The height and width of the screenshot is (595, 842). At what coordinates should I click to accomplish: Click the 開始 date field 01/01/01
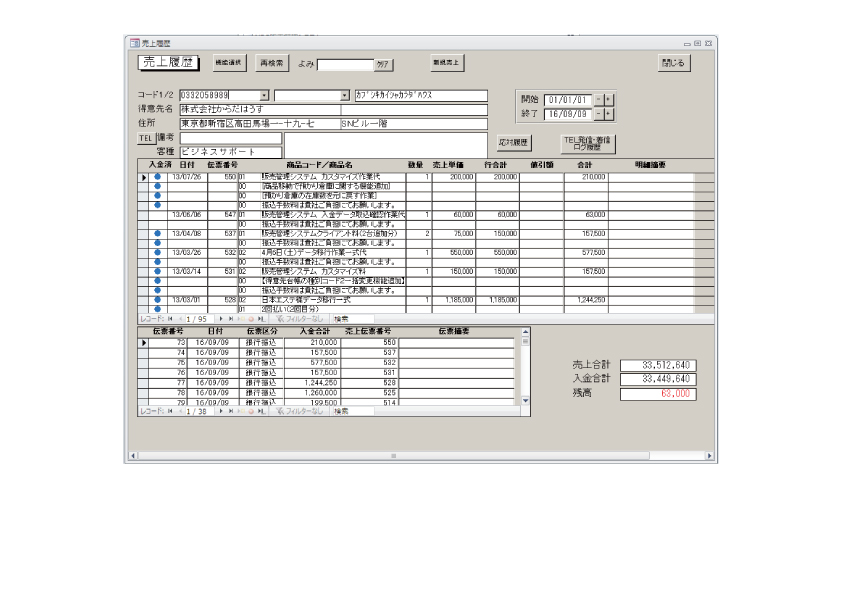pyautogui.click(x=568, y=100)
